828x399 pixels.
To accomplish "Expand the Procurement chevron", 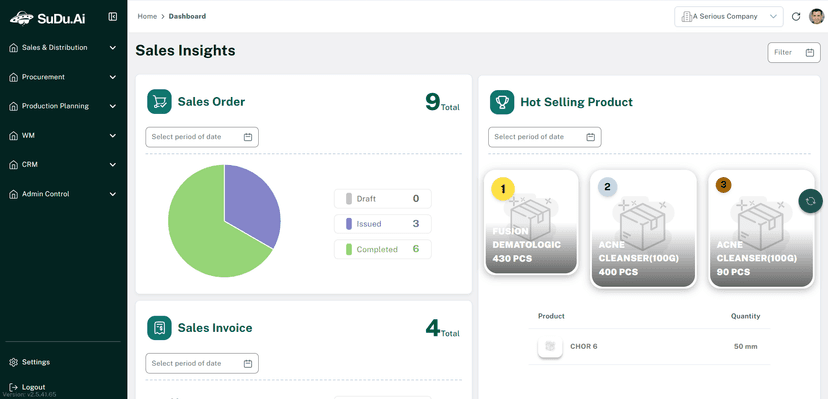I will pos(112,78).
